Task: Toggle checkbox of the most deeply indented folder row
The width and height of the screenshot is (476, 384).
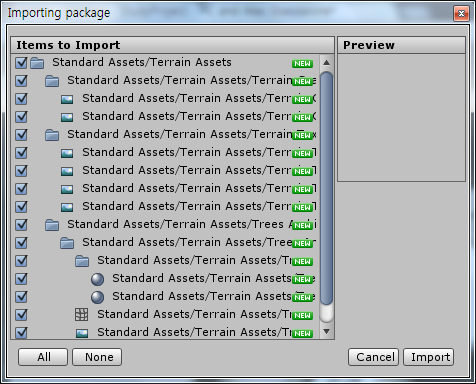Action: pyautogui.click(x=21, y=261)
